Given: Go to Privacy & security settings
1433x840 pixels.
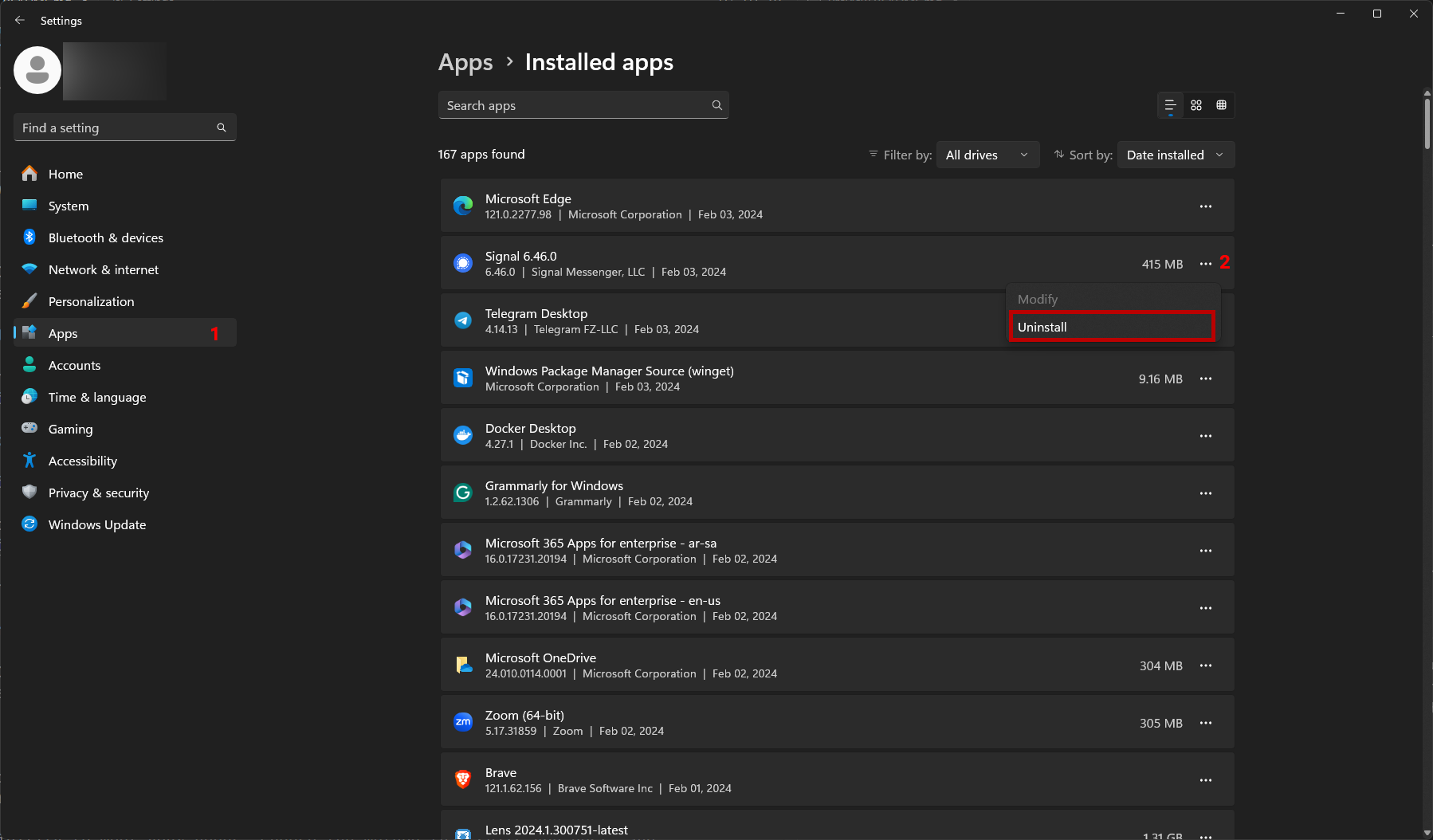Looking at the screenshot, I should point(98,493).
